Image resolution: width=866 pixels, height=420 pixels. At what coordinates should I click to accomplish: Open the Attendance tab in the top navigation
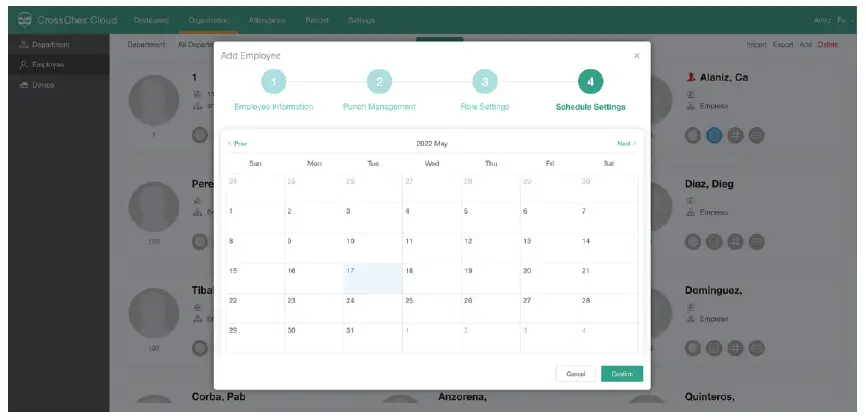point(267,20)
